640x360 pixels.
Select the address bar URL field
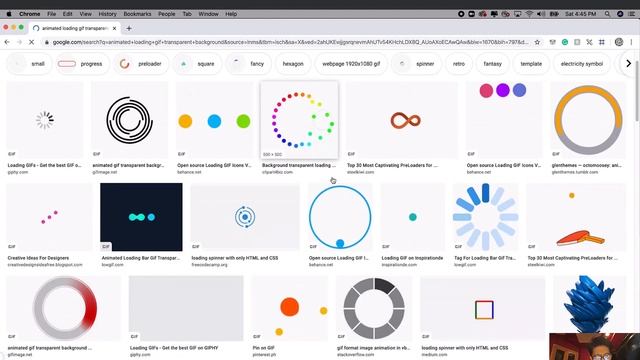tap(290, 42)
